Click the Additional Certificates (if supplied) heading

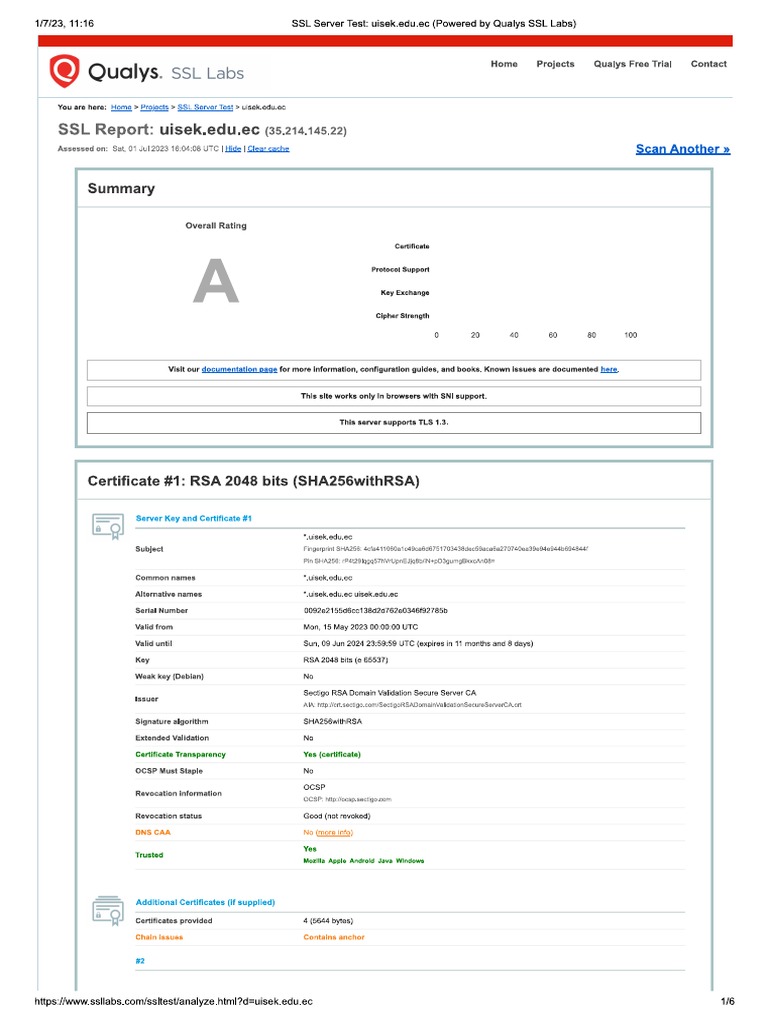205,902
